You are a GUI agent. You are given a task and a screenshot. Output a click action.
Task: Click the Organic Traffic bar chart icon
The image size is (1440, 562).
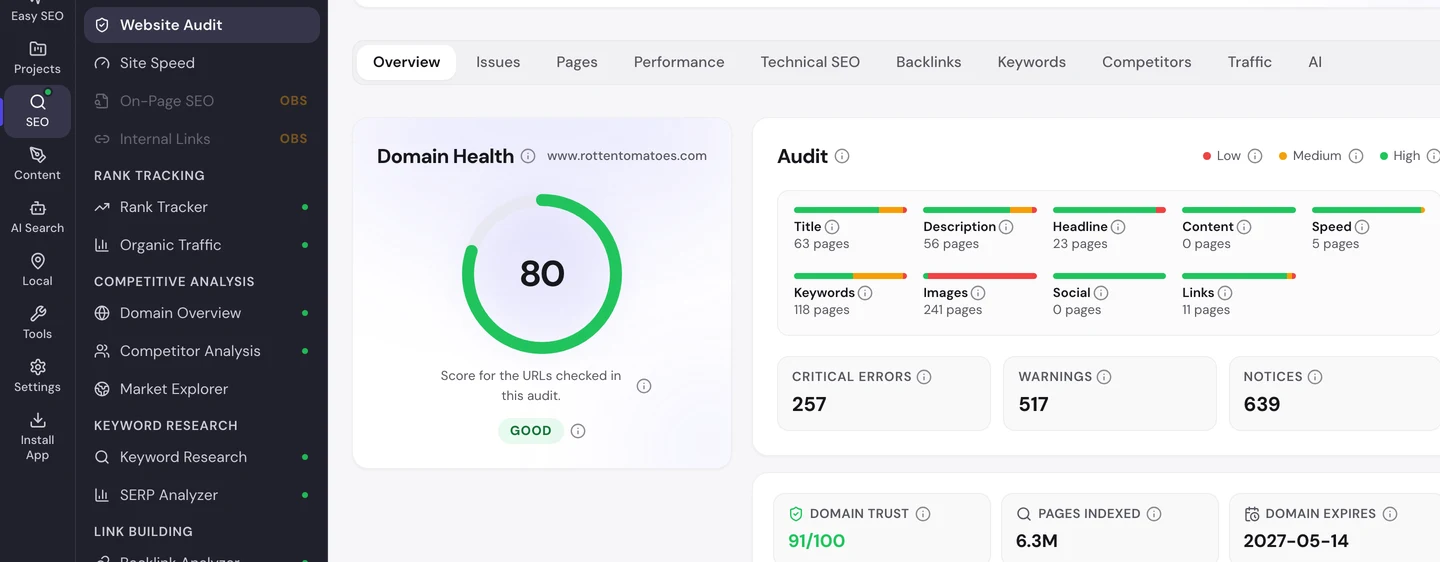tap(102, 245)
